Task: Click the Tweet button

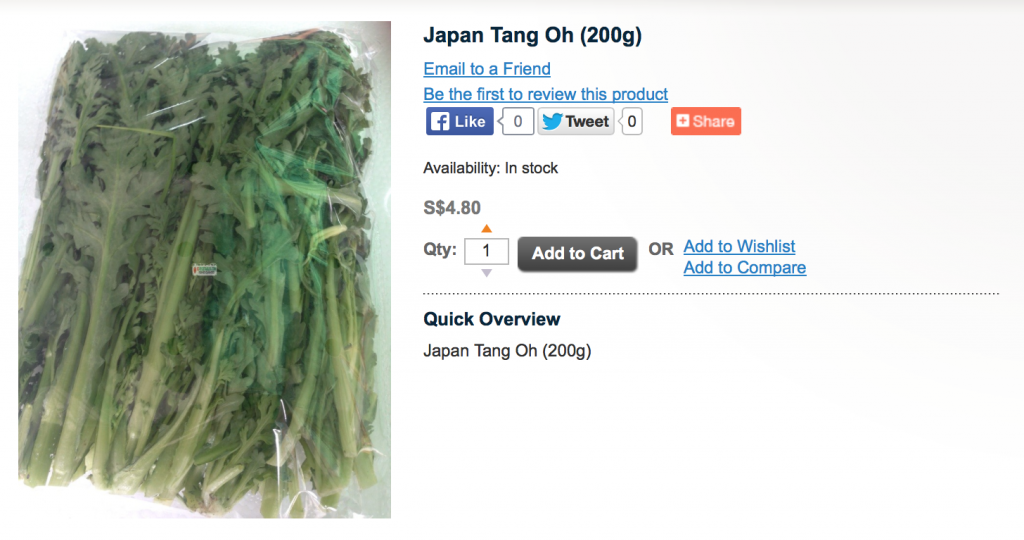Action: [575, 121]
